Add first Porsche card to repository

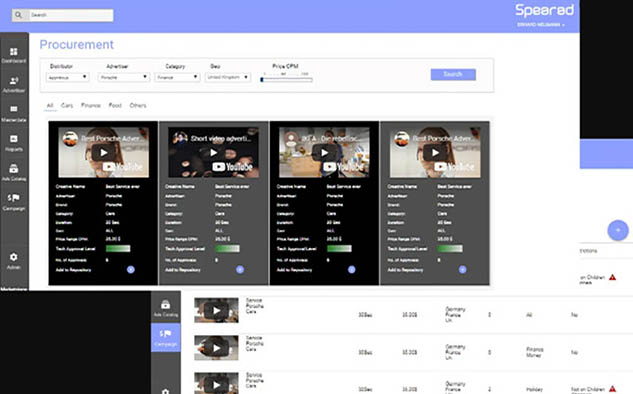(131, 270)
